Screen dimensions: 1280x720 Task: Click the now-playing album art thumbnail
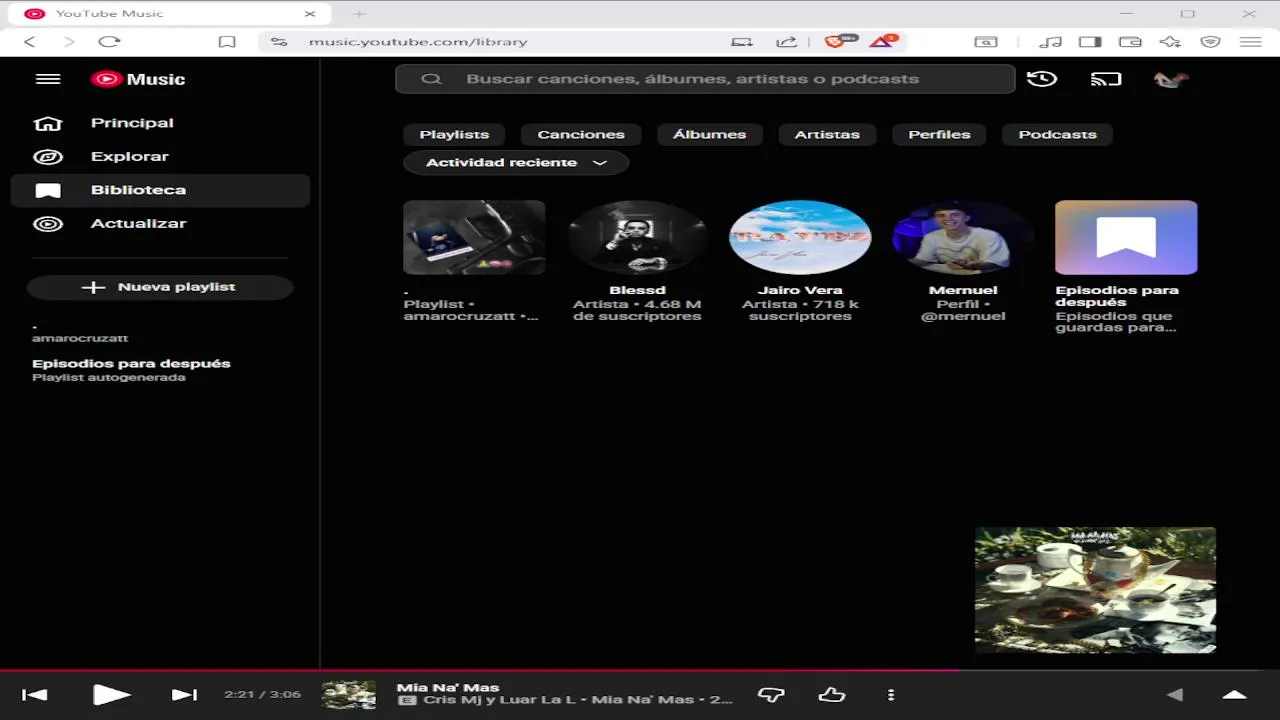(349, 695)
